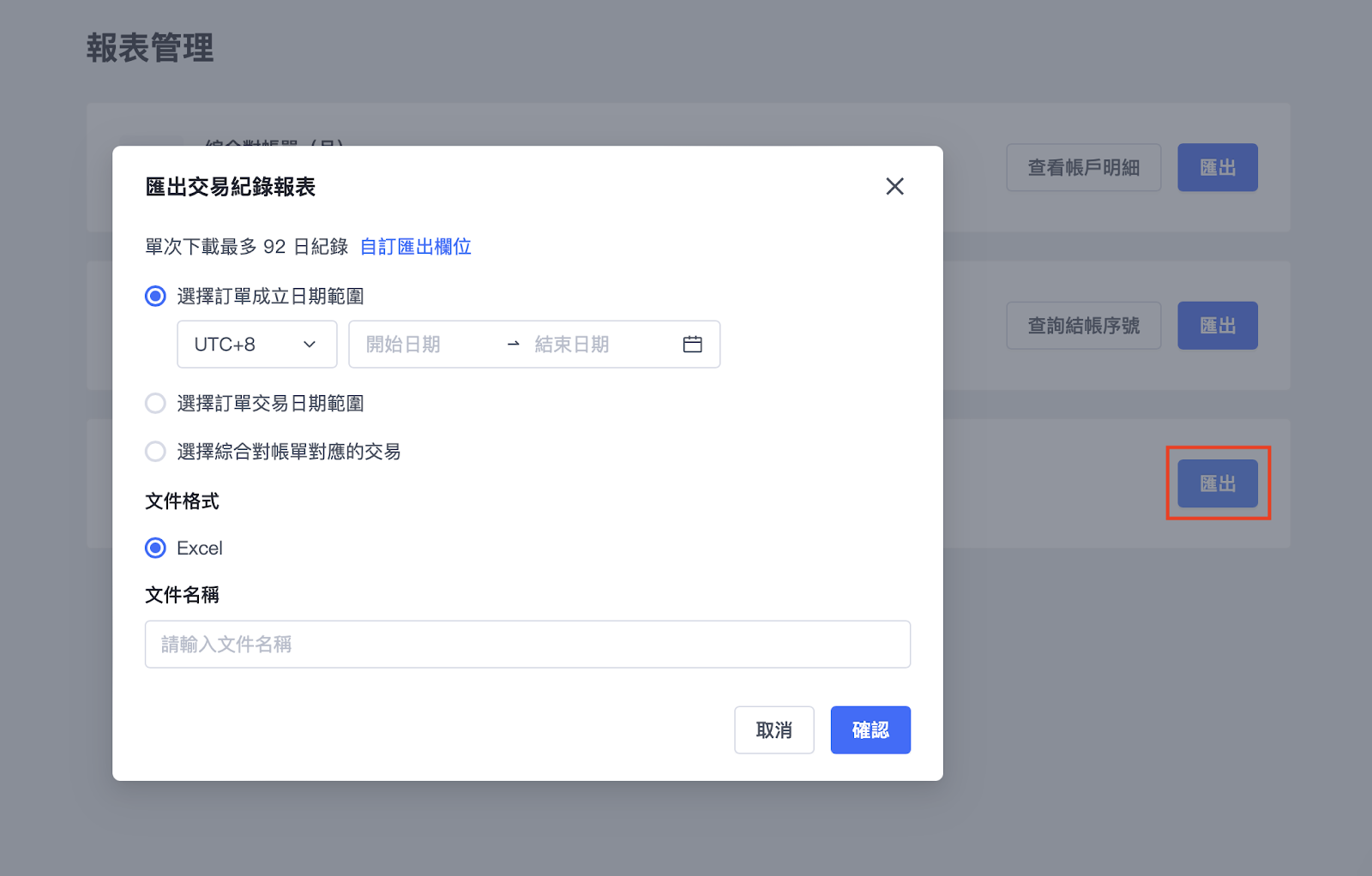Click the 查詢結帳序號 button
1372x876 pixels.
coord(1083,325)
